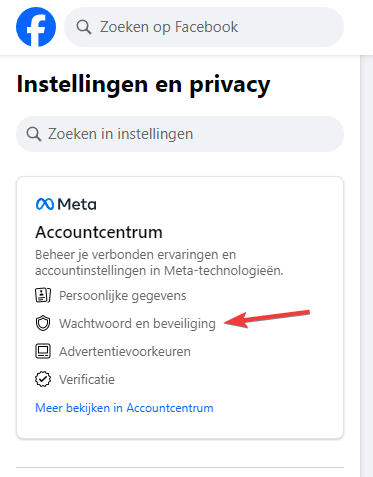373x477 pixels.
Task: Click the personal details ID card icon
Action: click(x=43, y=295)
